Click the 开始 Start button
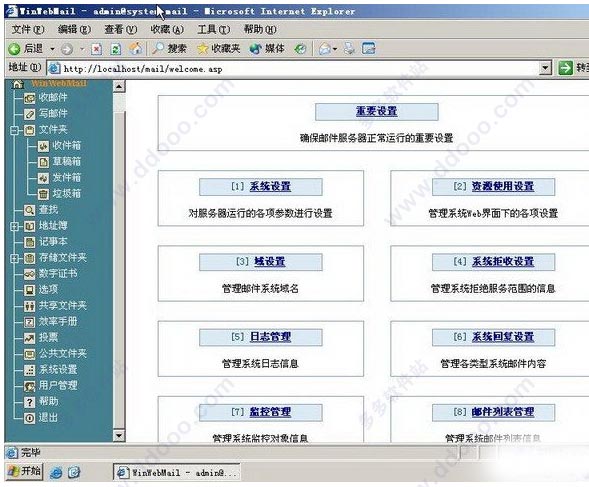This screenshot has height=487, width=589. [x=24, y=471]
